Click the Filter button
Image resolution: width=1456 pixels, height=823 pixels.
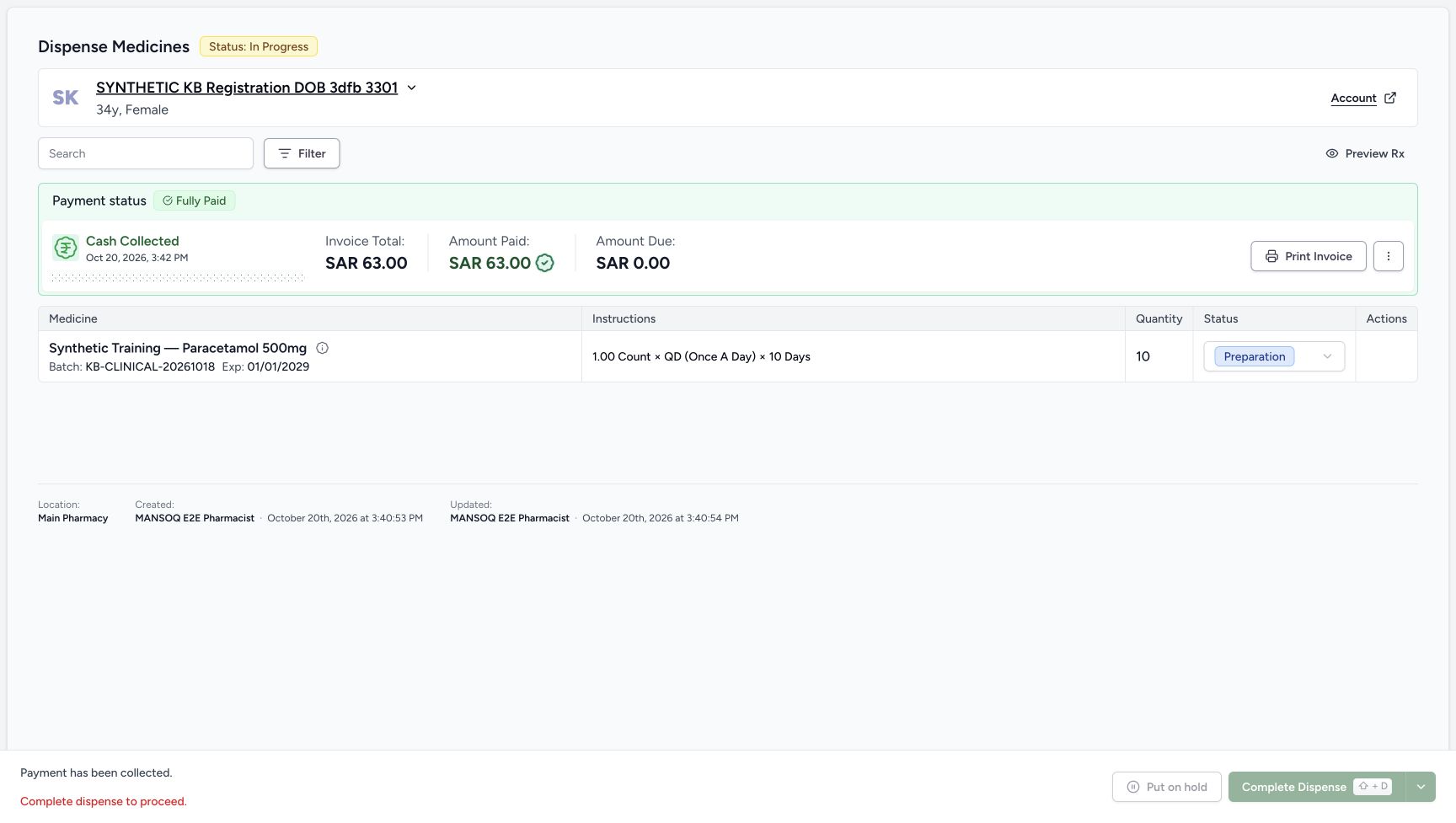tap(302, 153)
